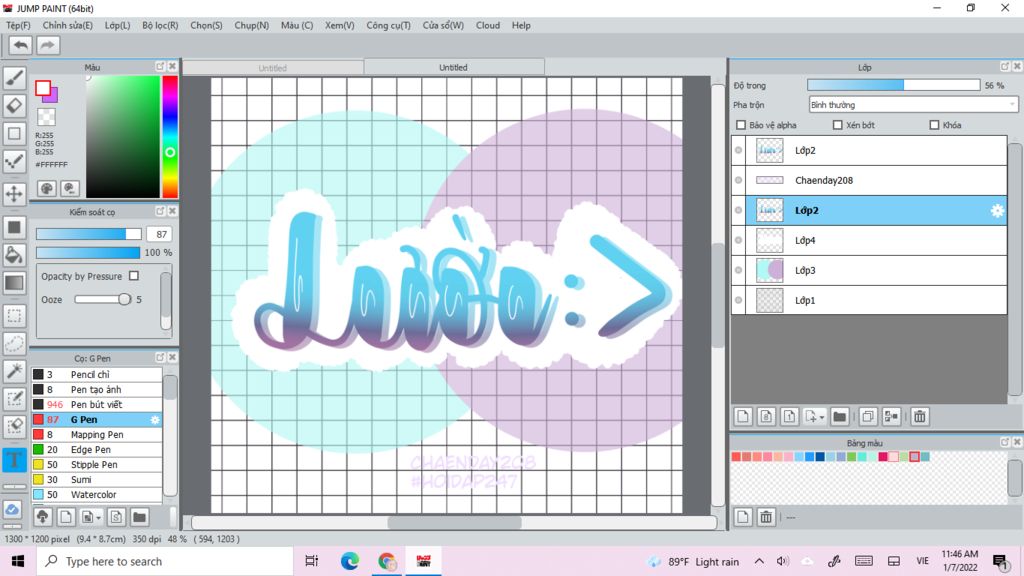Screen dimensions: 1024x576
Task: Select the transparent color swatch
Action: click(46, 117)
